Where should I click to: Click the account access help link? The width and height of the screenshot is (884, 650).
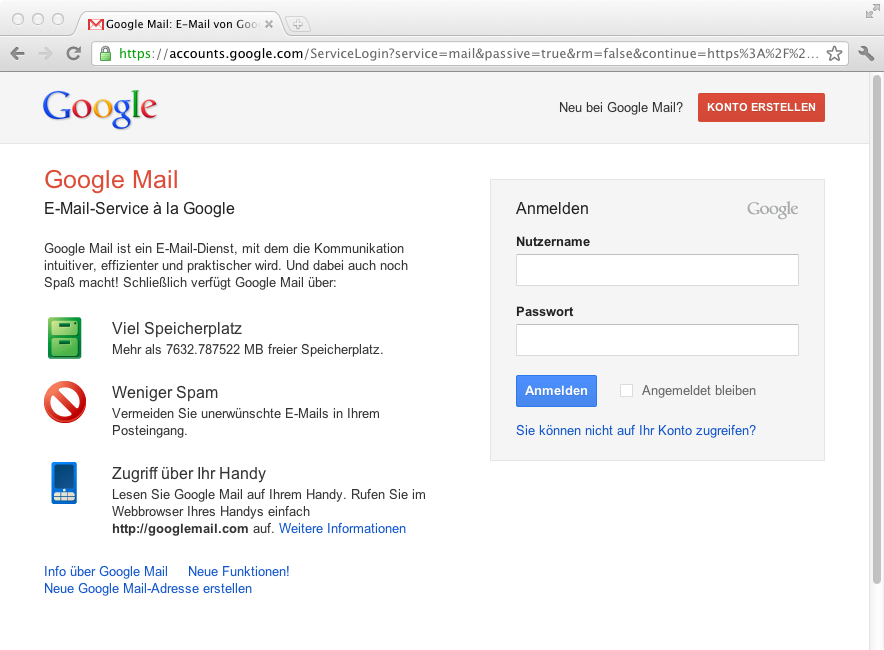click(x=635, y=431)
